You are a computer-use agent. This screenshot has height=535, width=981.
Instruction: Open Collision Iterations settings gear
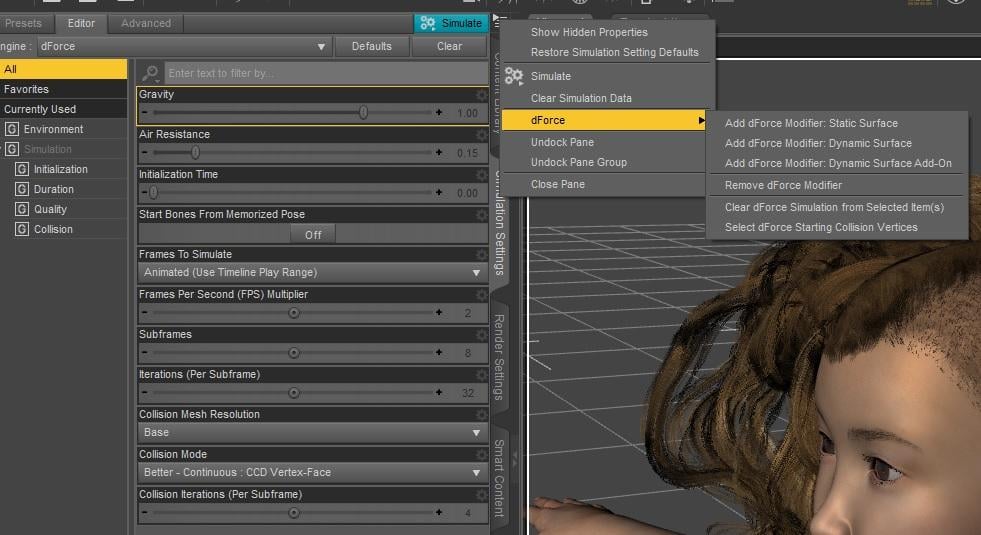click(x=481, y=496)
